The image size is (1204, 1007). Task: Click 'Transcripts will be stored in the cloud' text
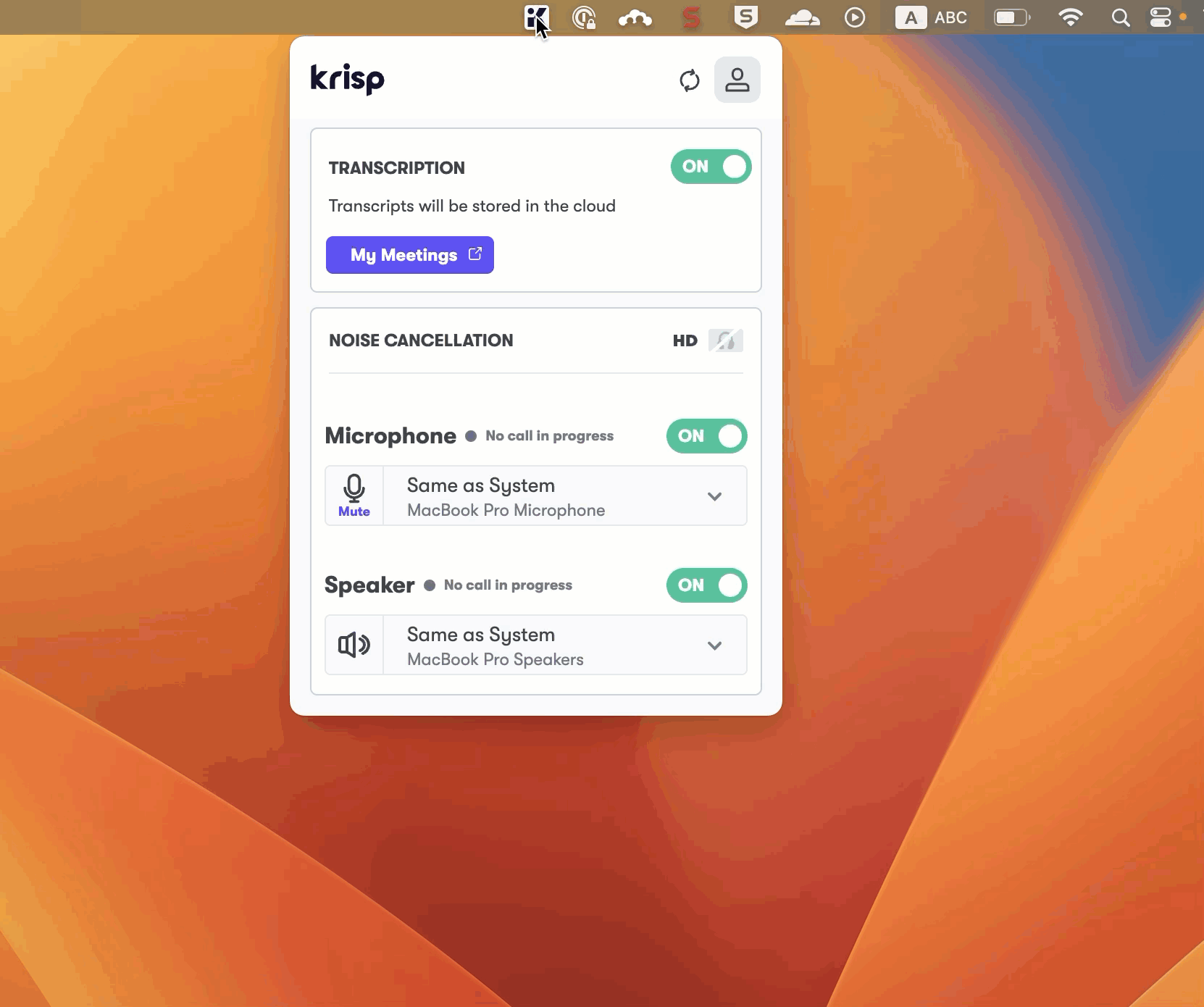(x=472, y=206)
